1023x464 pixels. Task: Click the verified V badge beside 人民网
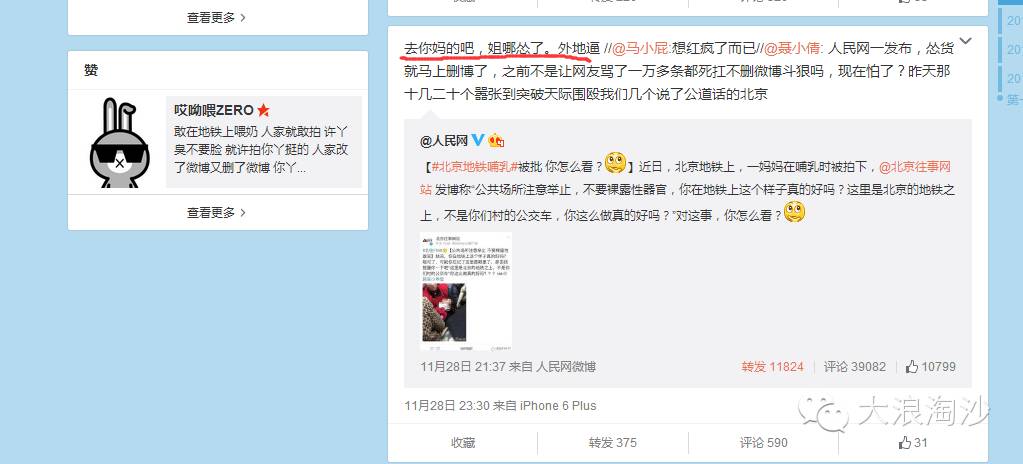coord(478,140)
